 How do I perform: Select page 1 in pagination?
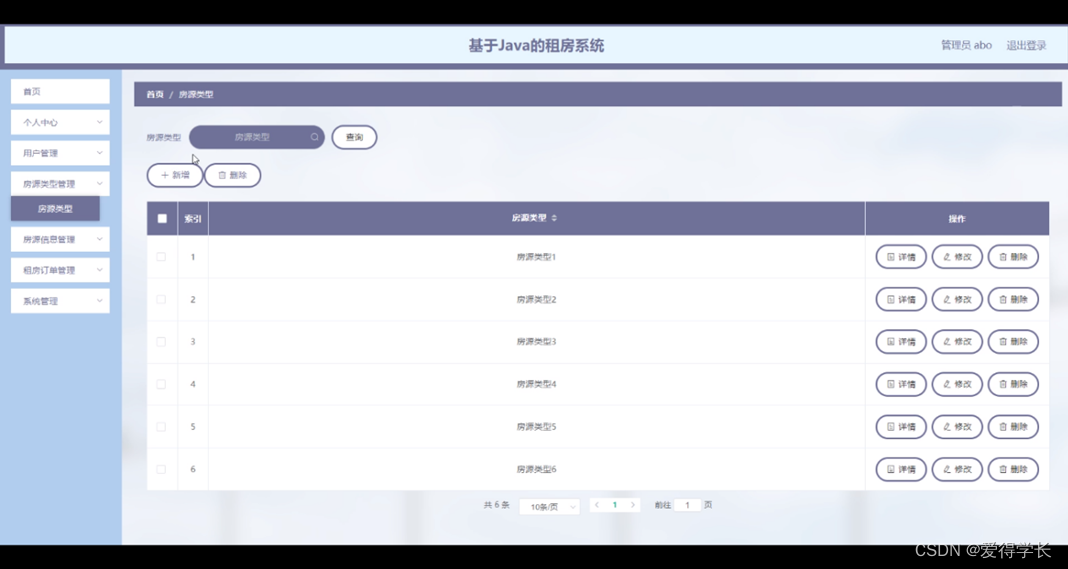pos(614,505)
